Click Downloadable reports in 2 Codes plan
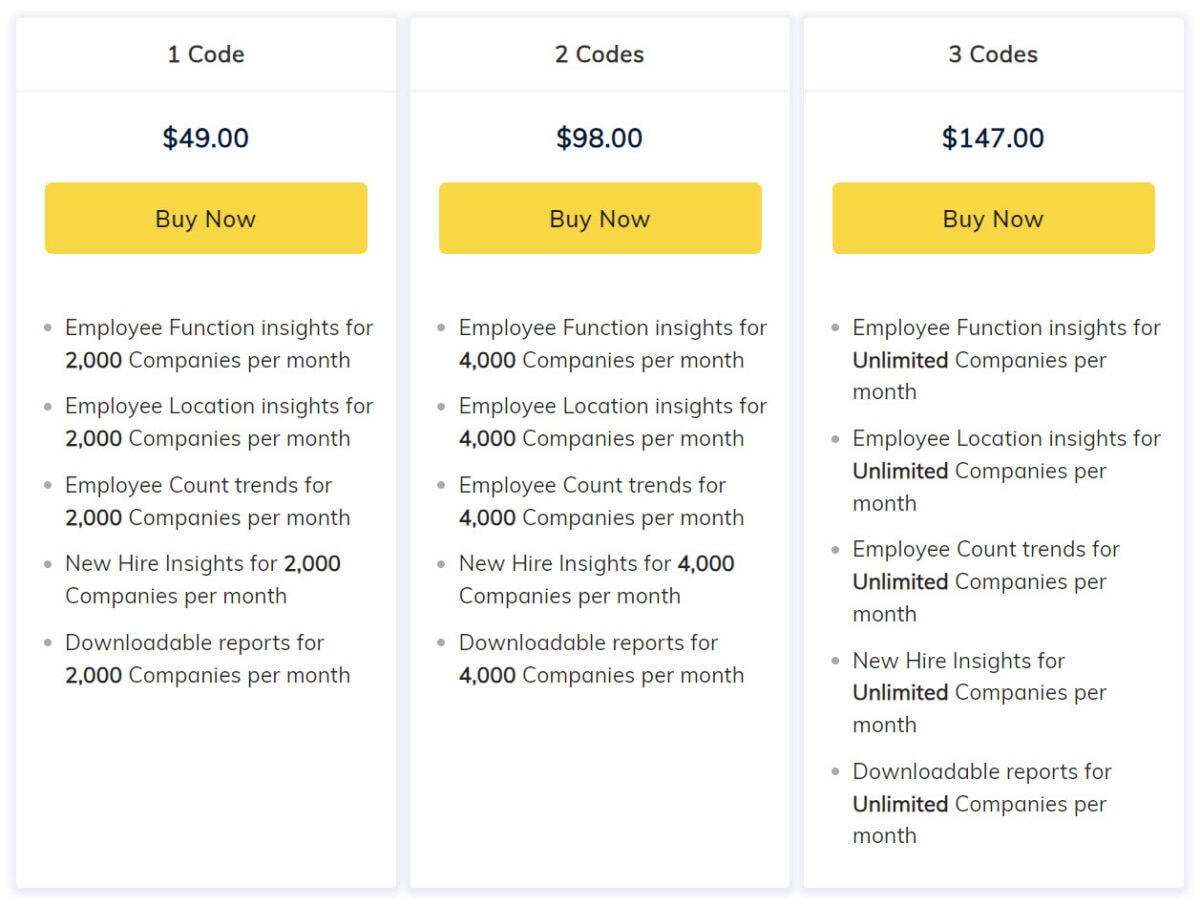The height and width of the screenshot is (906, 1200). (x=587, y=643)
